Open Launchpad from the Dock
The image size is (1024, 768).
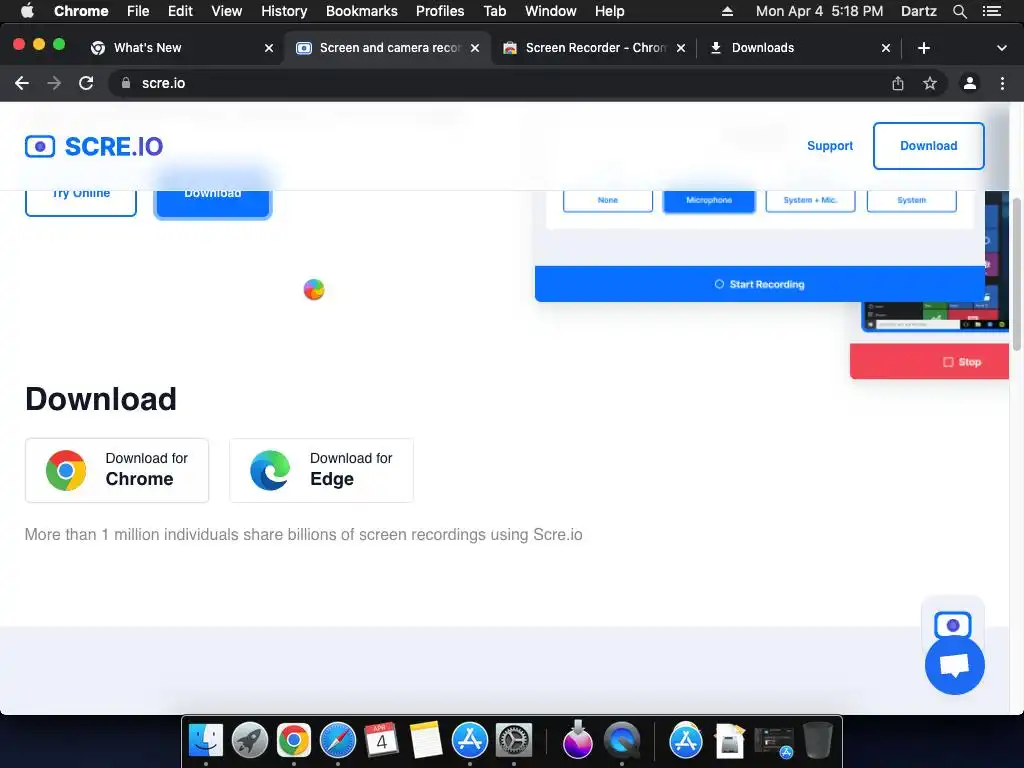[249, 741]
